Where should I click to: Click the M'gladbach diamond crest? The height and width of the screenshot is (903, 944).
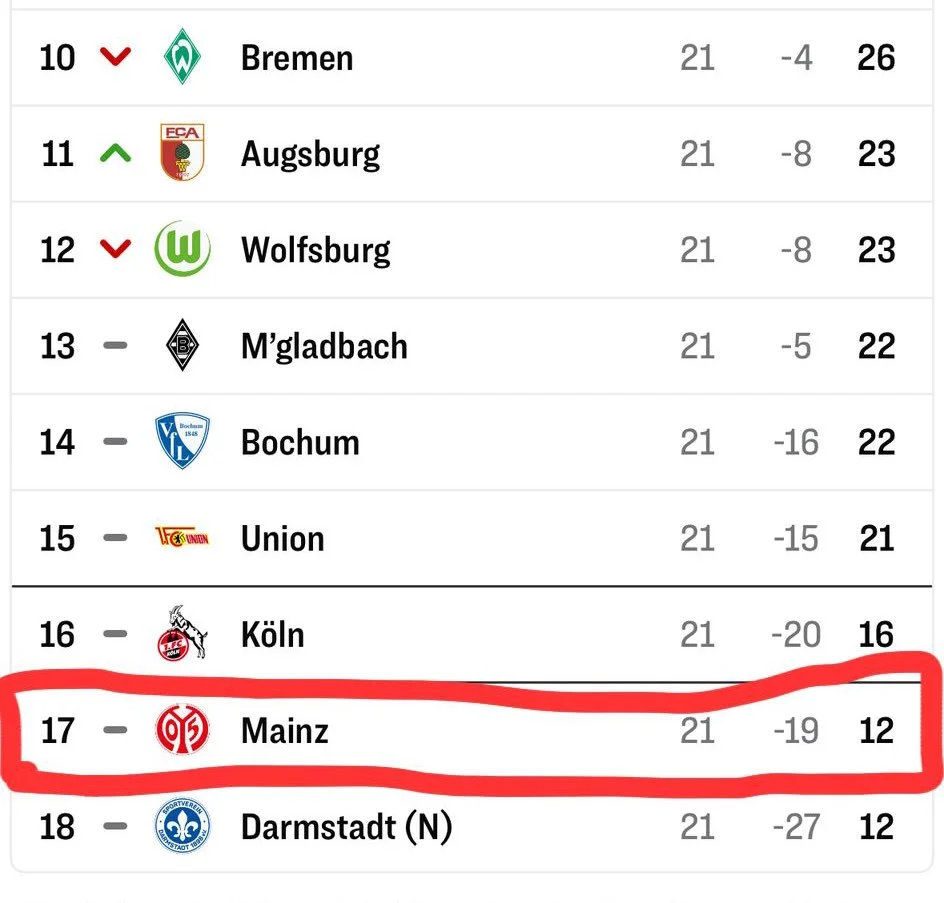pos(182,346)
